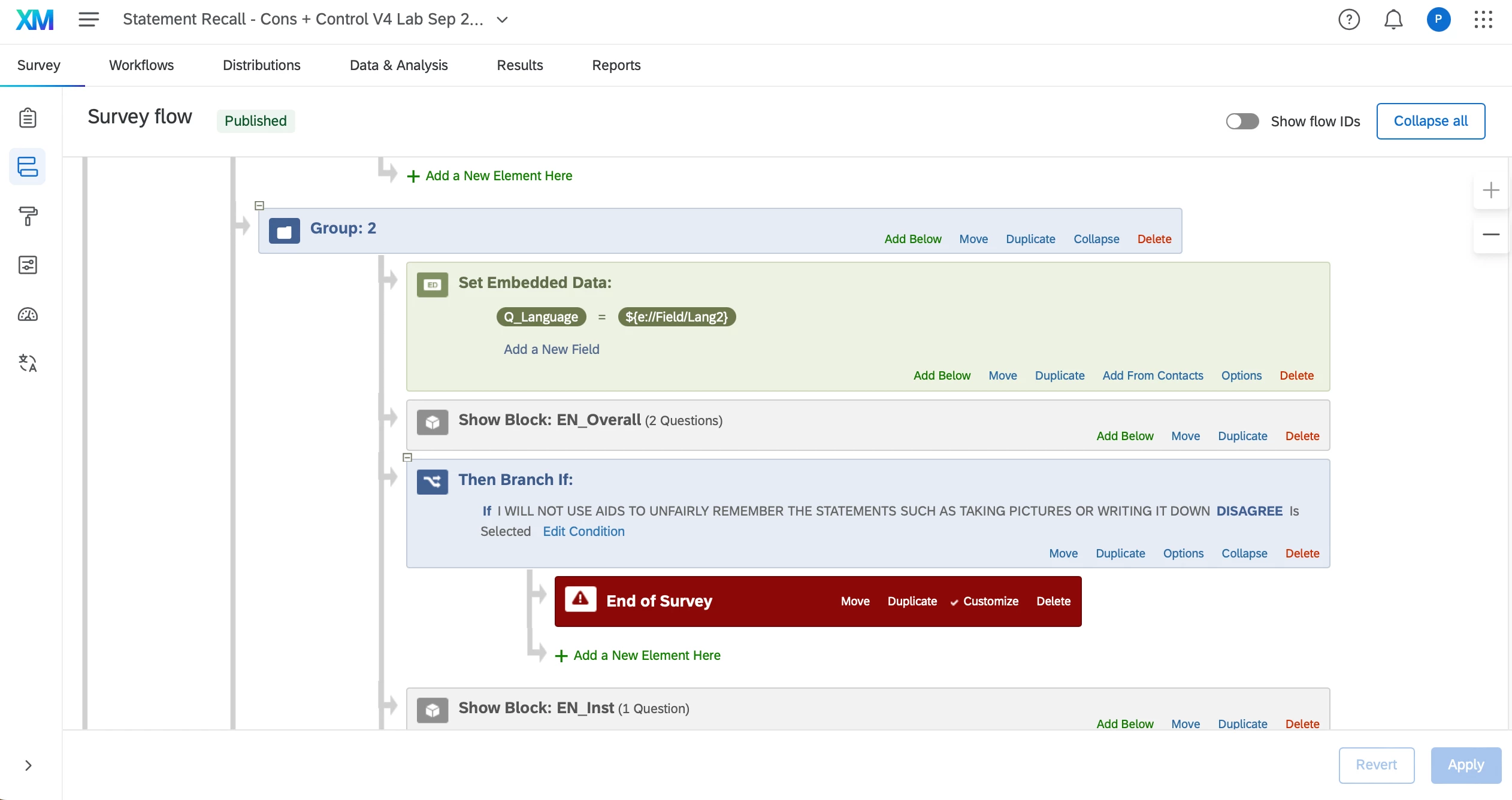This screenshot has height=800, width=1512.
Task: Click the Edit Condition link
Action: [583, 531]
